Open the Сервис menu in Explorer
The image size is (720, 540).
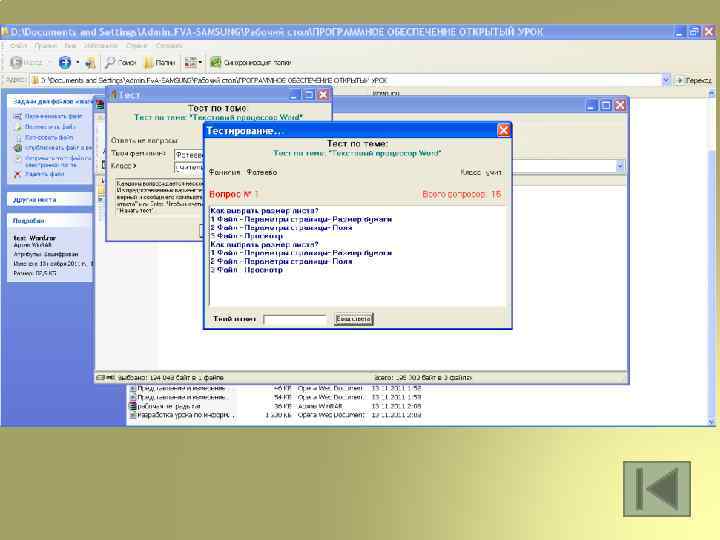(x=136, y=45)
